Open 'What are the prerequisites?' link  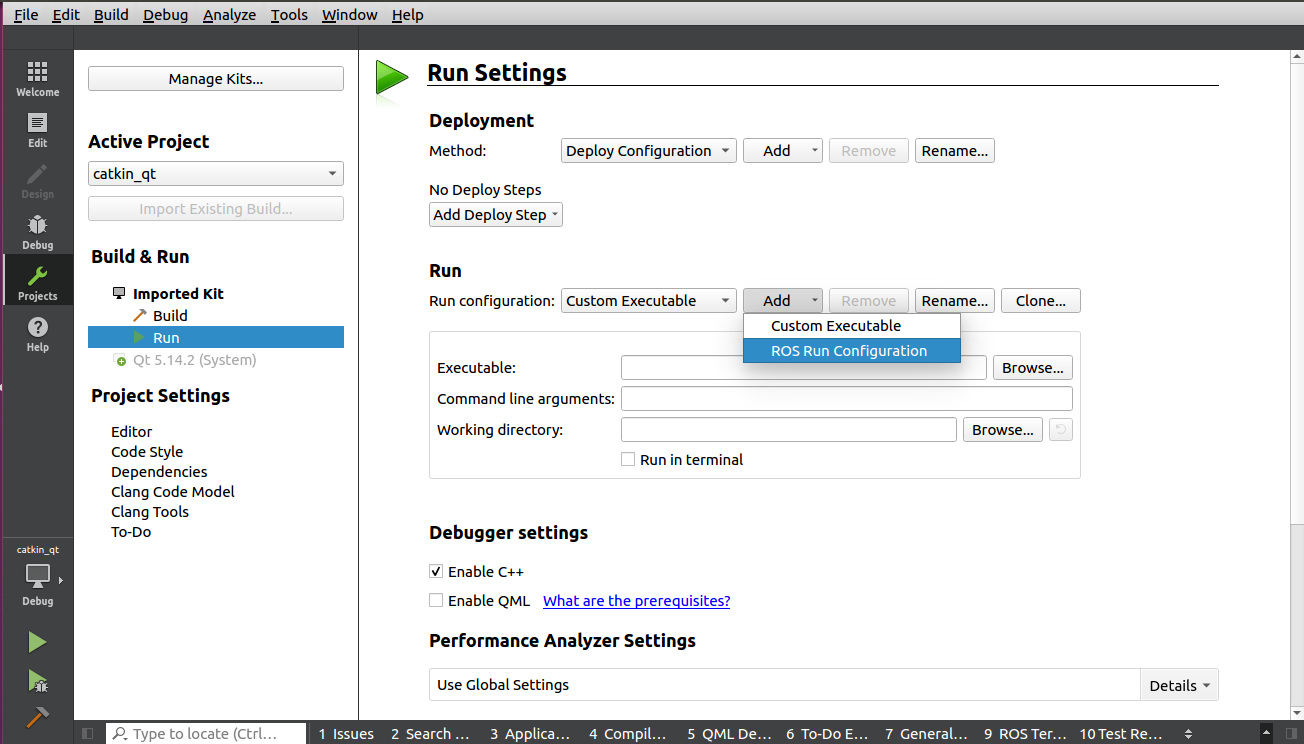pos(636,601)
